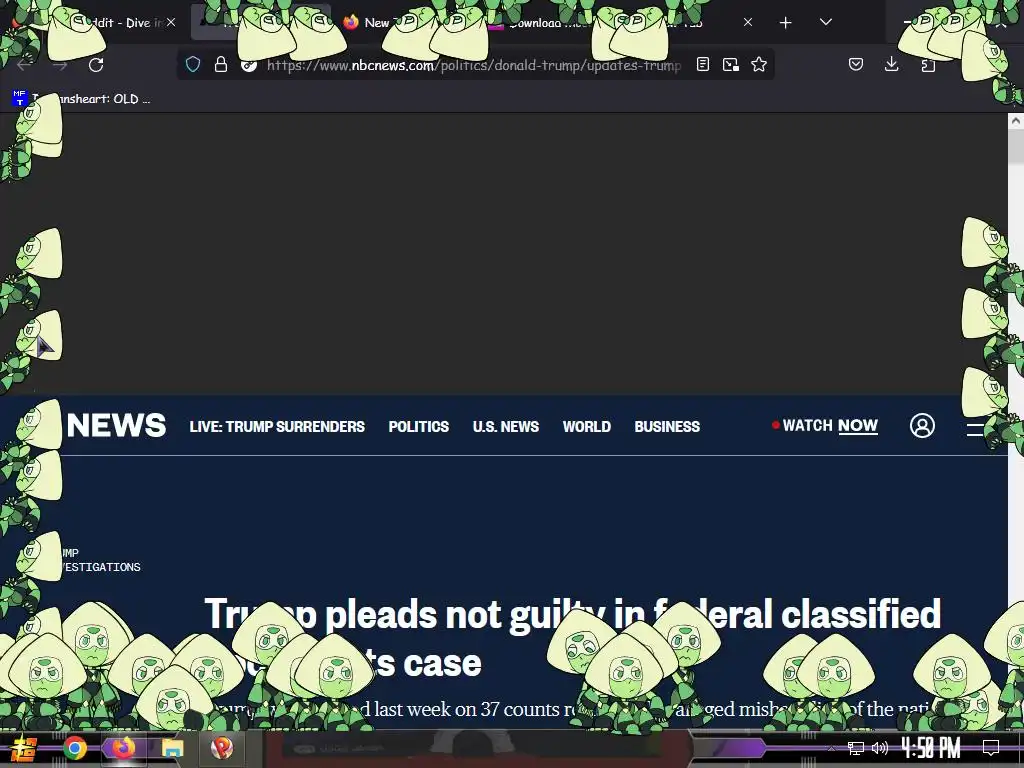The width and height of the screenshot is (1024, 768).
Task: Expand the list all tabs chevron
Action: point(825,22)
